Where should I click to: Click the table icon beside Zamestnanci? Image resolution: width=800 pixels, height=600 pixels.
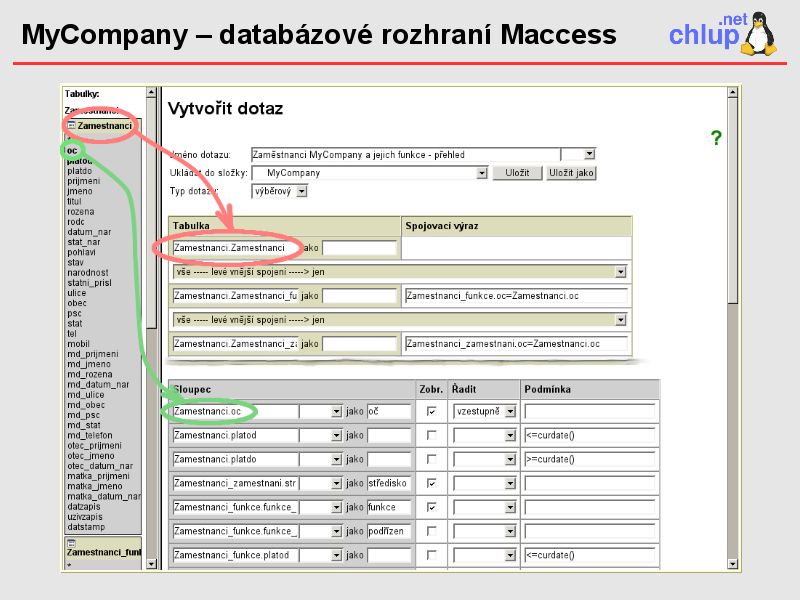click(71, 126)
